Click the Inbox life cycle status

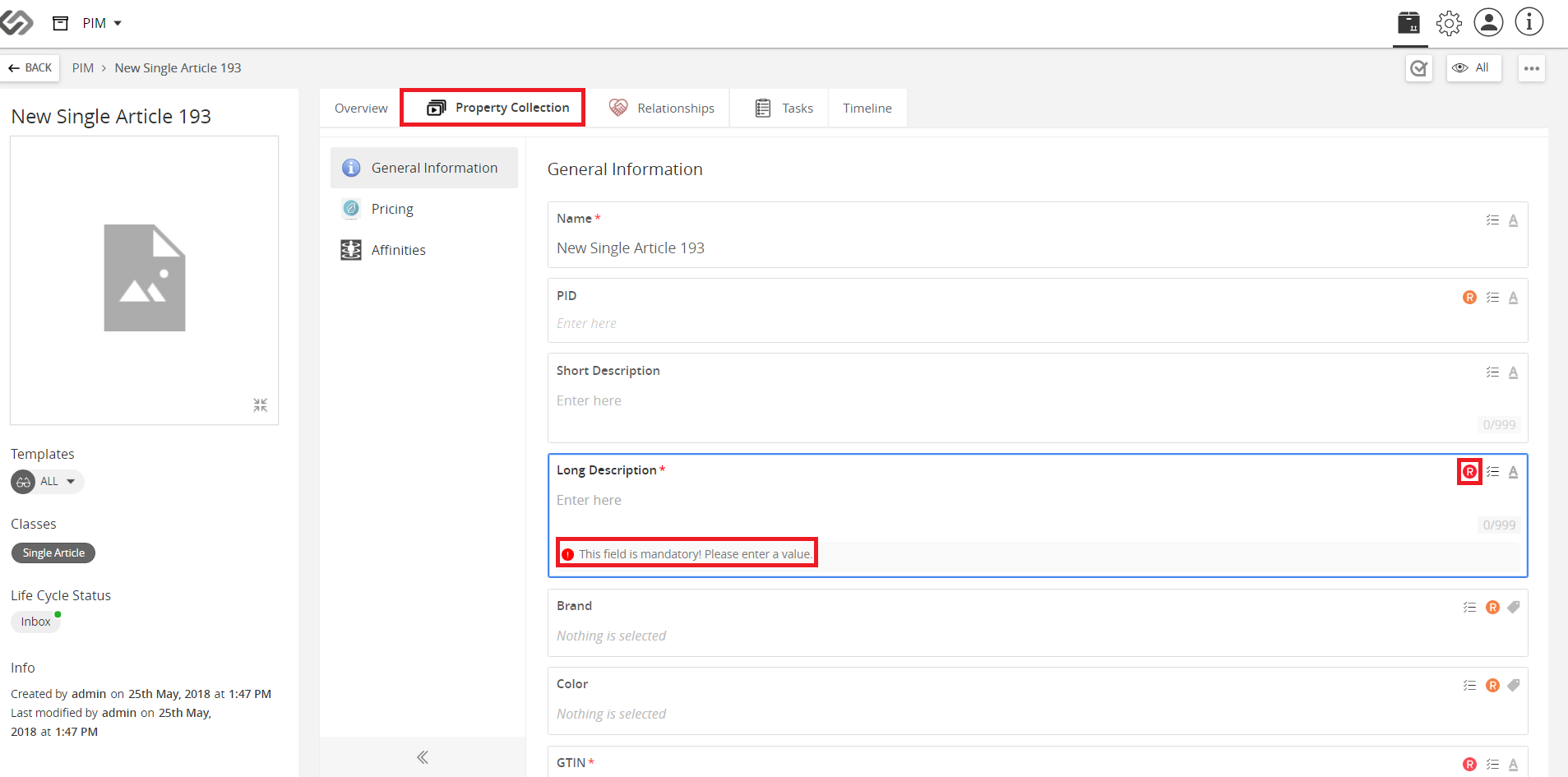pyautogui.click(x=36, y=622)
